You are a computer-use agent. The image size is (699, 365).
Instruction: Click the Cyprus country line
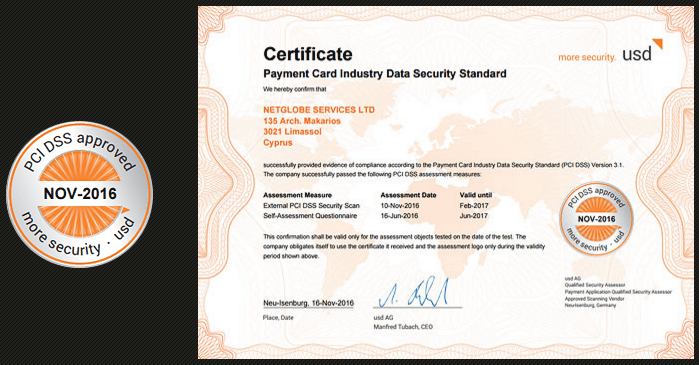[278, 143]
